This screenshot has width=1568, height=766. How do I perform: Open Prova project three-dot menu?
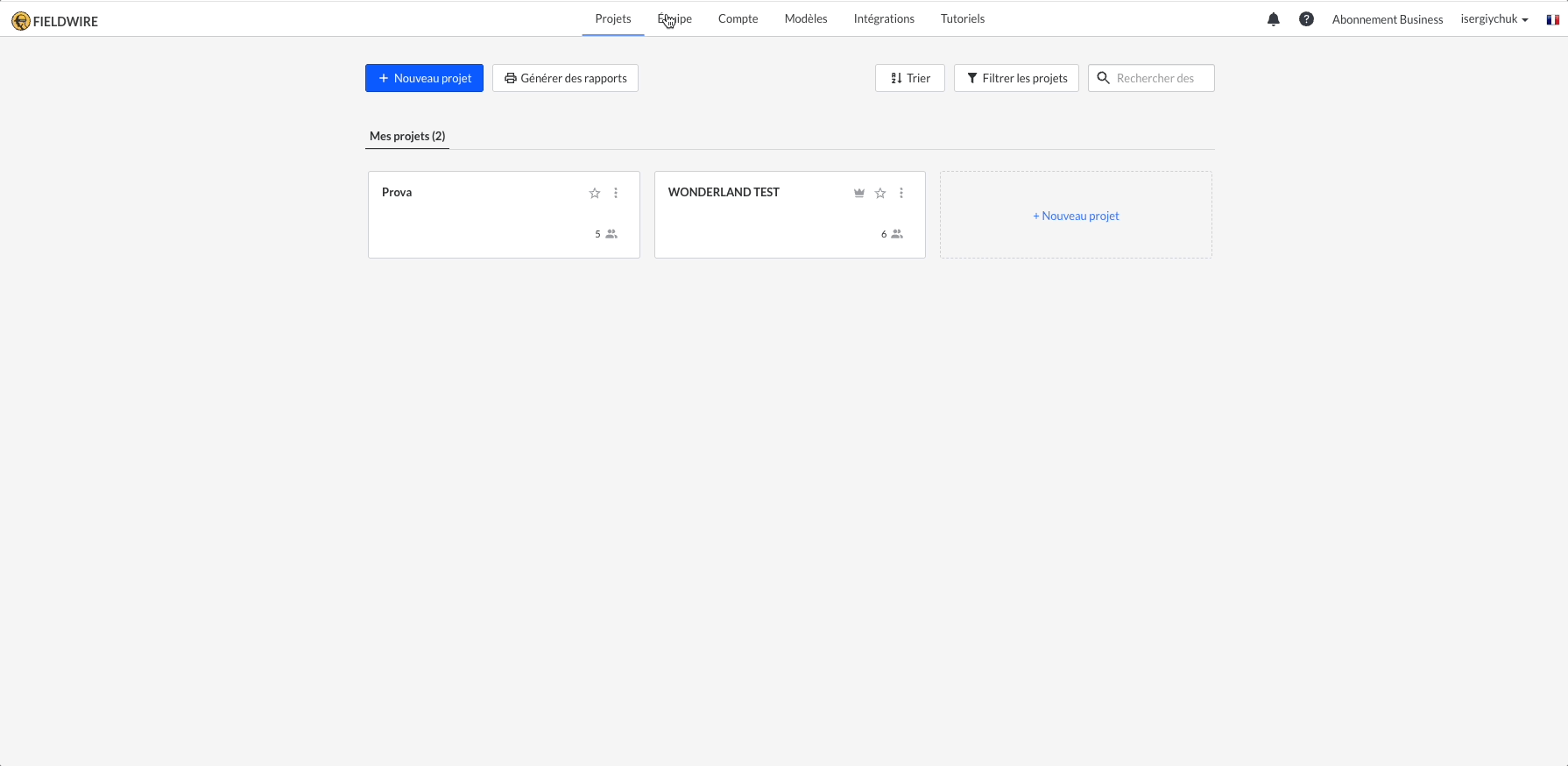pos(616,193)
